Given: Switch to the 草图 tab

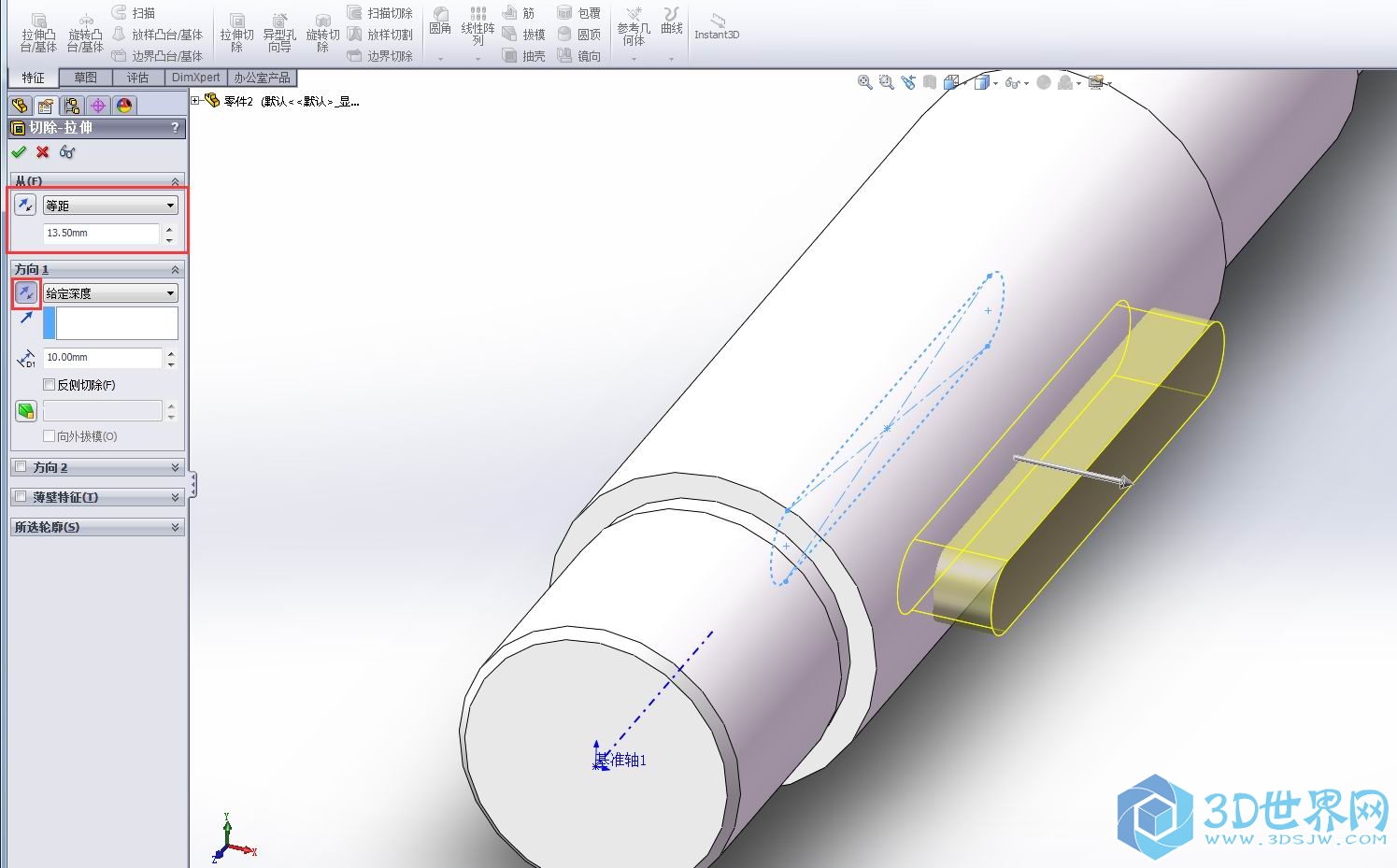Looking at the screenshot, I should click(x=85, y=78).
